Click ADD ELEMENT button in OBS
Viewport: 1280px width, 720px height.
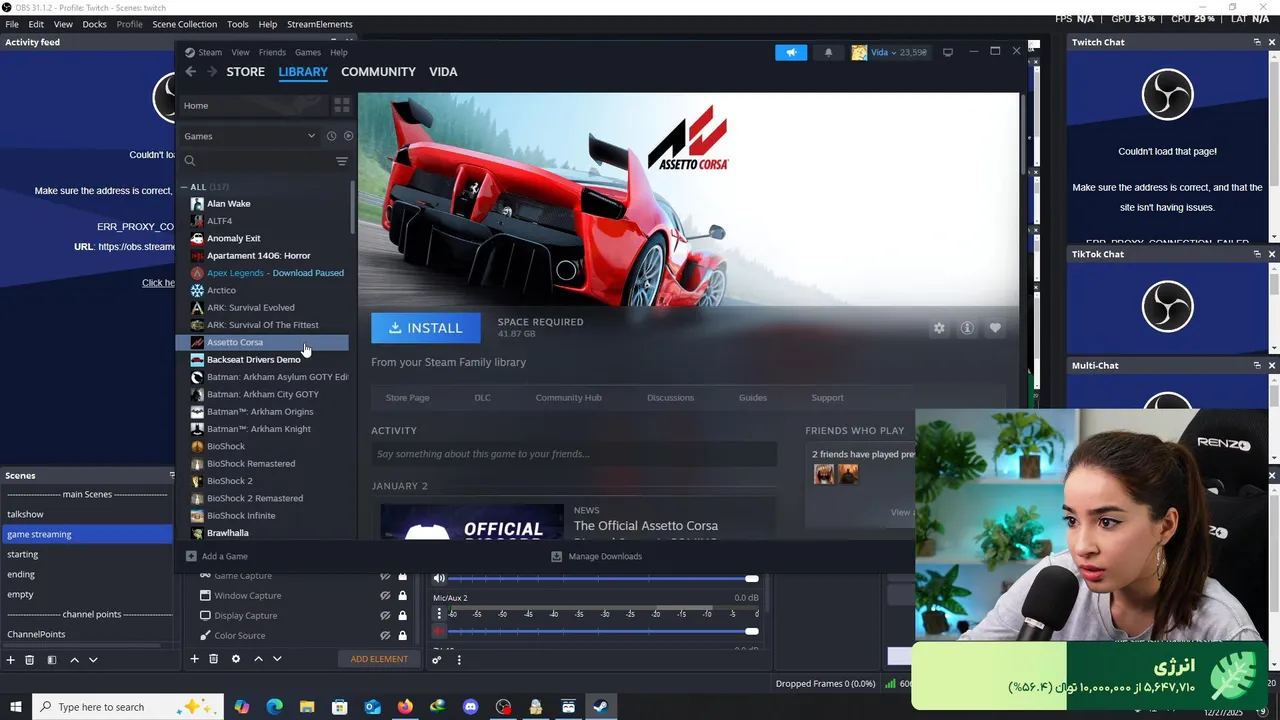[x=379, y=659]
